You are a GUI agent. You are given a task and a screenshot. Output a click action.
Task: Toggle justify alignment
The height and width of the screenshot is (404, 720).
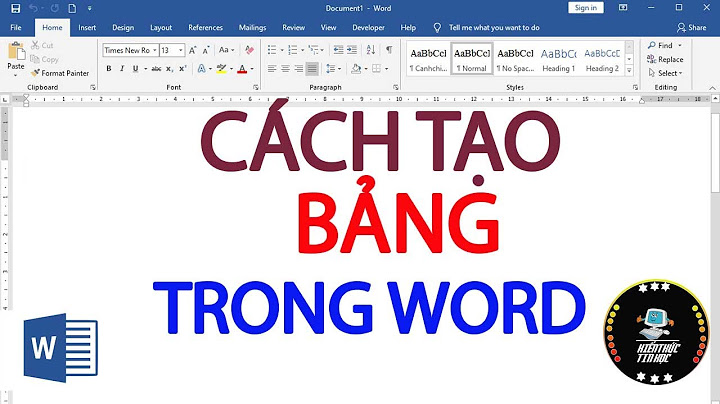coord(312,69)
